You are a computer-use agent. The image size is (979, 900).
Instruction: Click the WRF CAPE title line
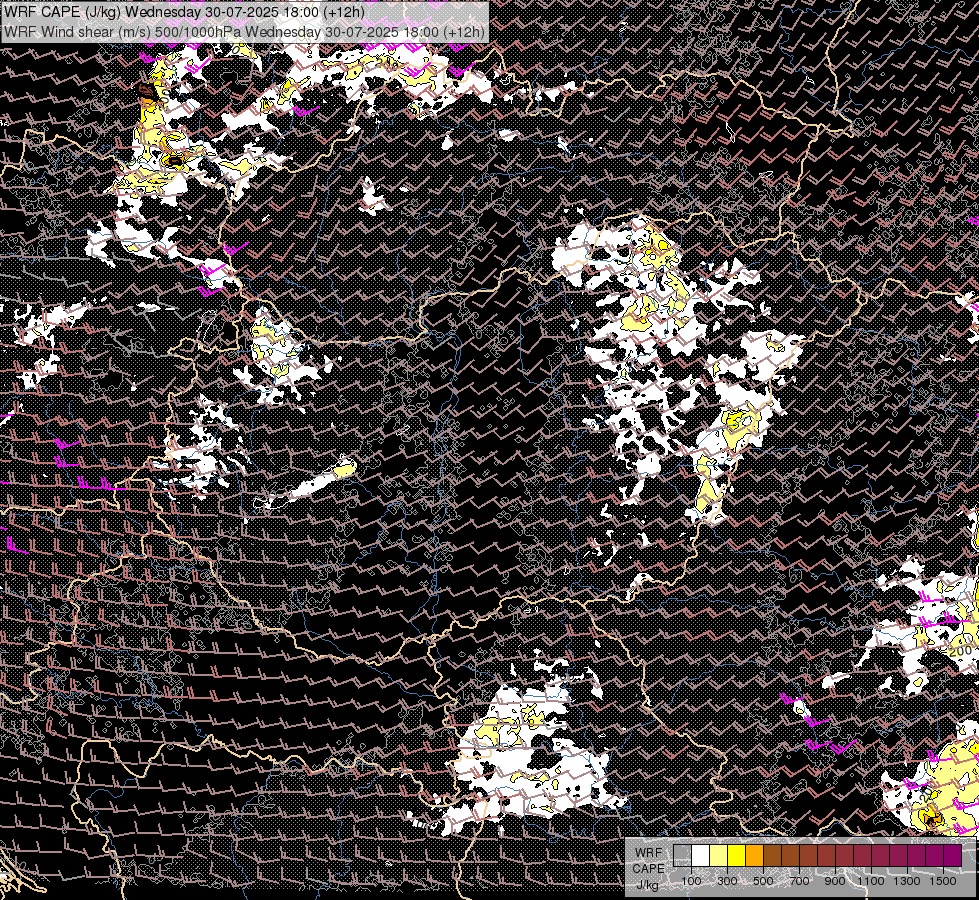[184, 12]
